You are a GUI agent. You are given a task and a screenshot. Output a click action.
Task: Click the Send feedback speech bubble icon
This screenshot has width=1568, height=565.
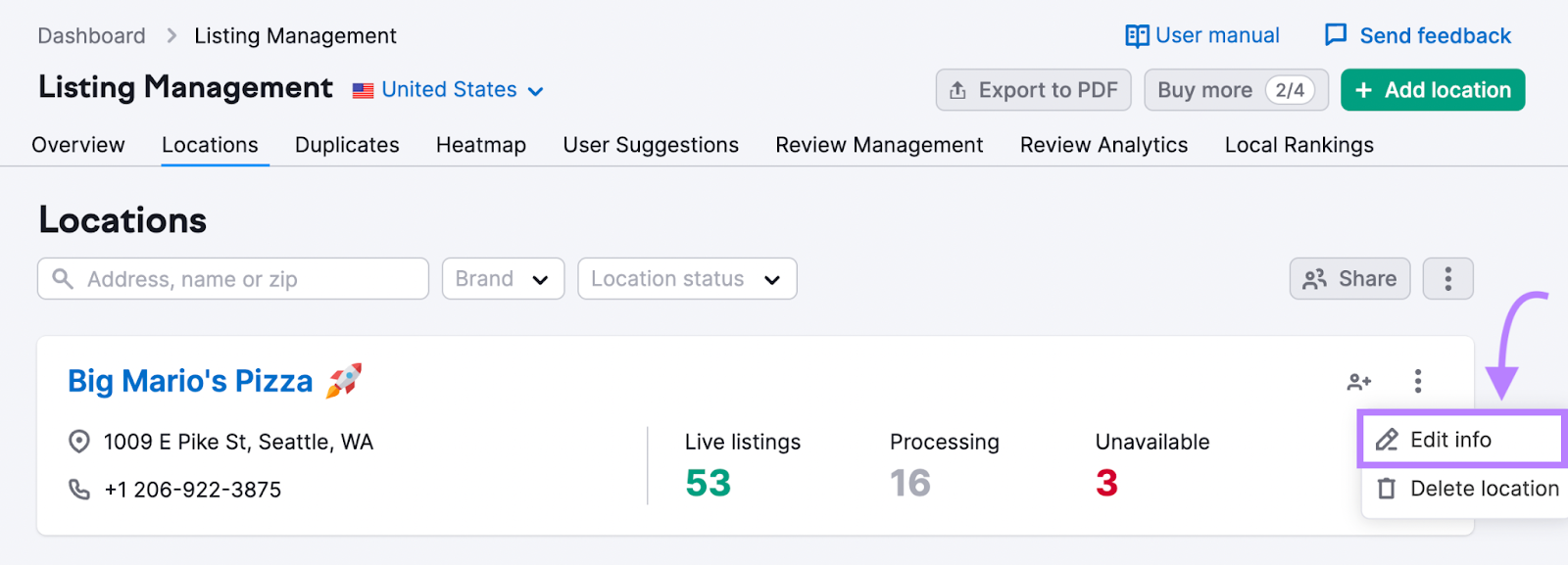[x=1335, y=35]
